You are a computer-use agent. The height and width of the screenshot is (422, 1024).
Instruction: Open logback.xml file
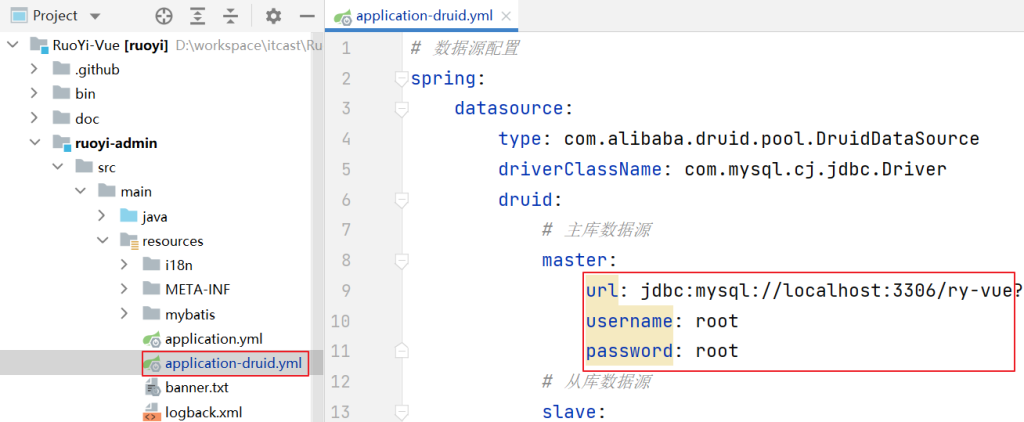pos(203,411)
